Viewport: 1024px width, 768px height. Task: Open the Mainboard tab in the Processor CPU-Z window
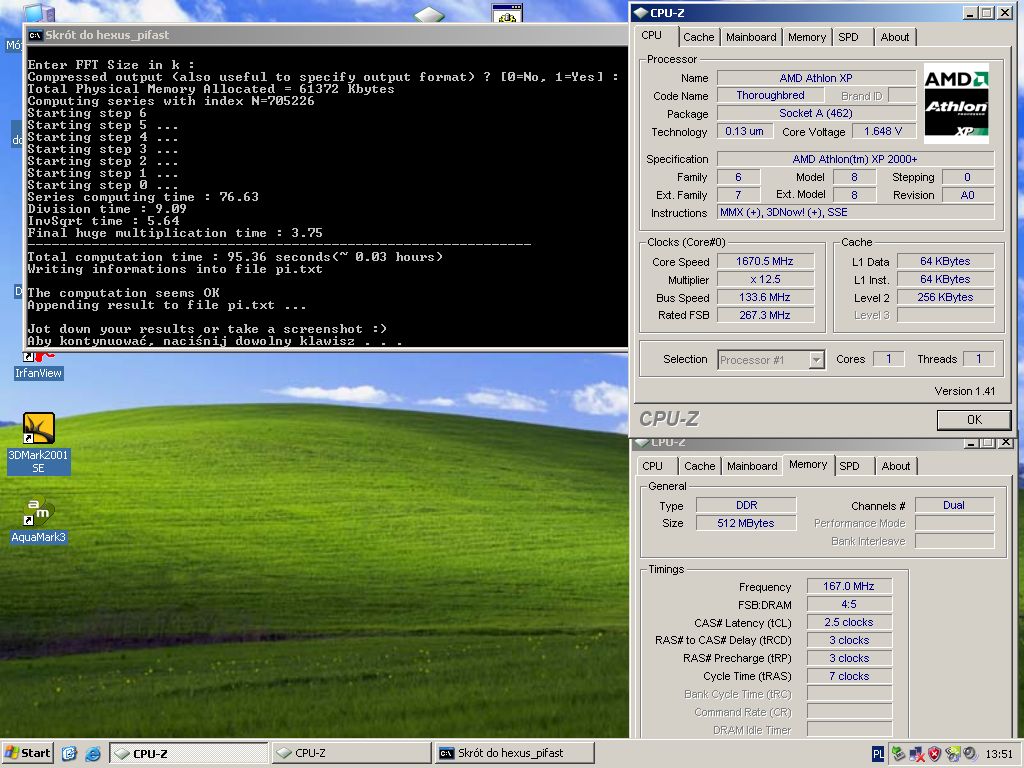point(751,37)
